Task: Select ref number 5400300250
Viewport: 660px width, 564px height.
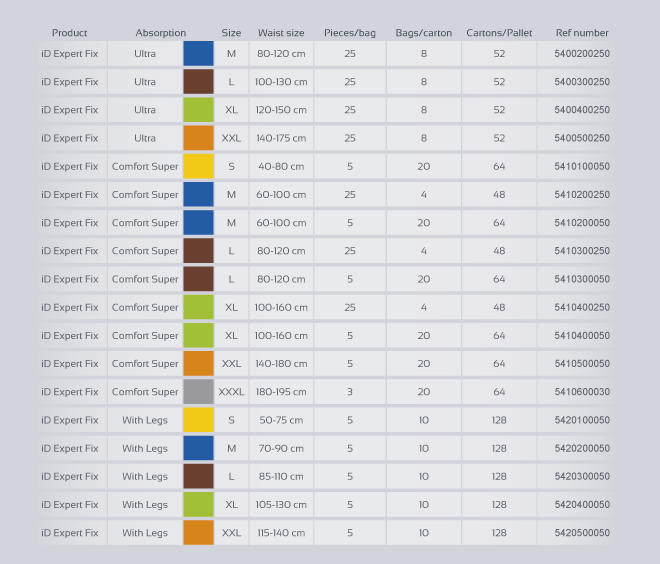Action: point(582,82)
